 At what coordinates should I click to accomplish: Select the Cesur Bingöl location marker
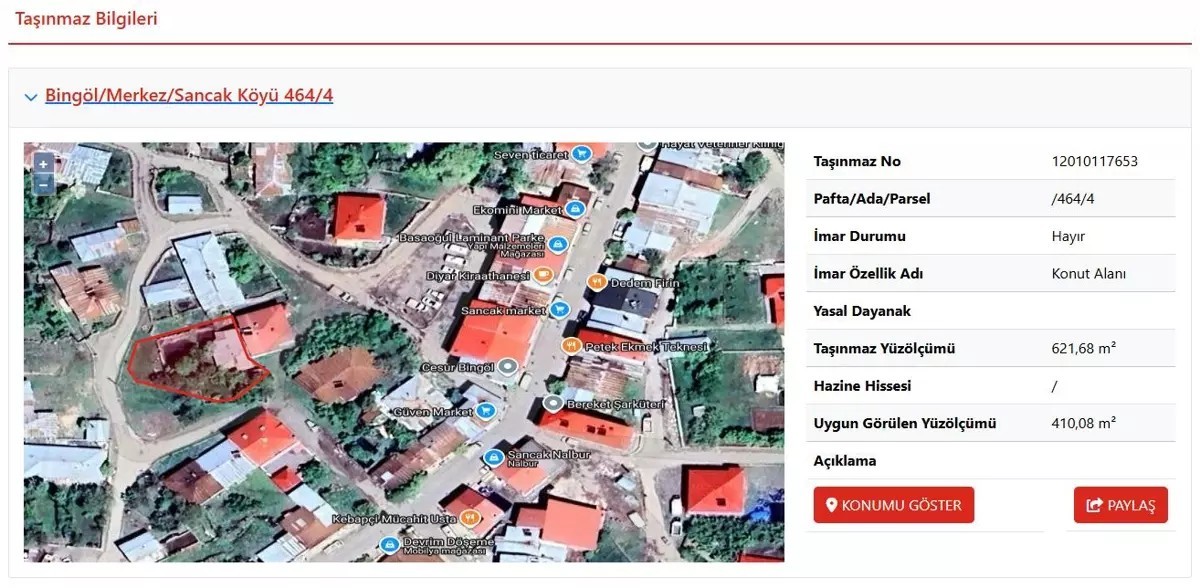click(x=509, y=367)
